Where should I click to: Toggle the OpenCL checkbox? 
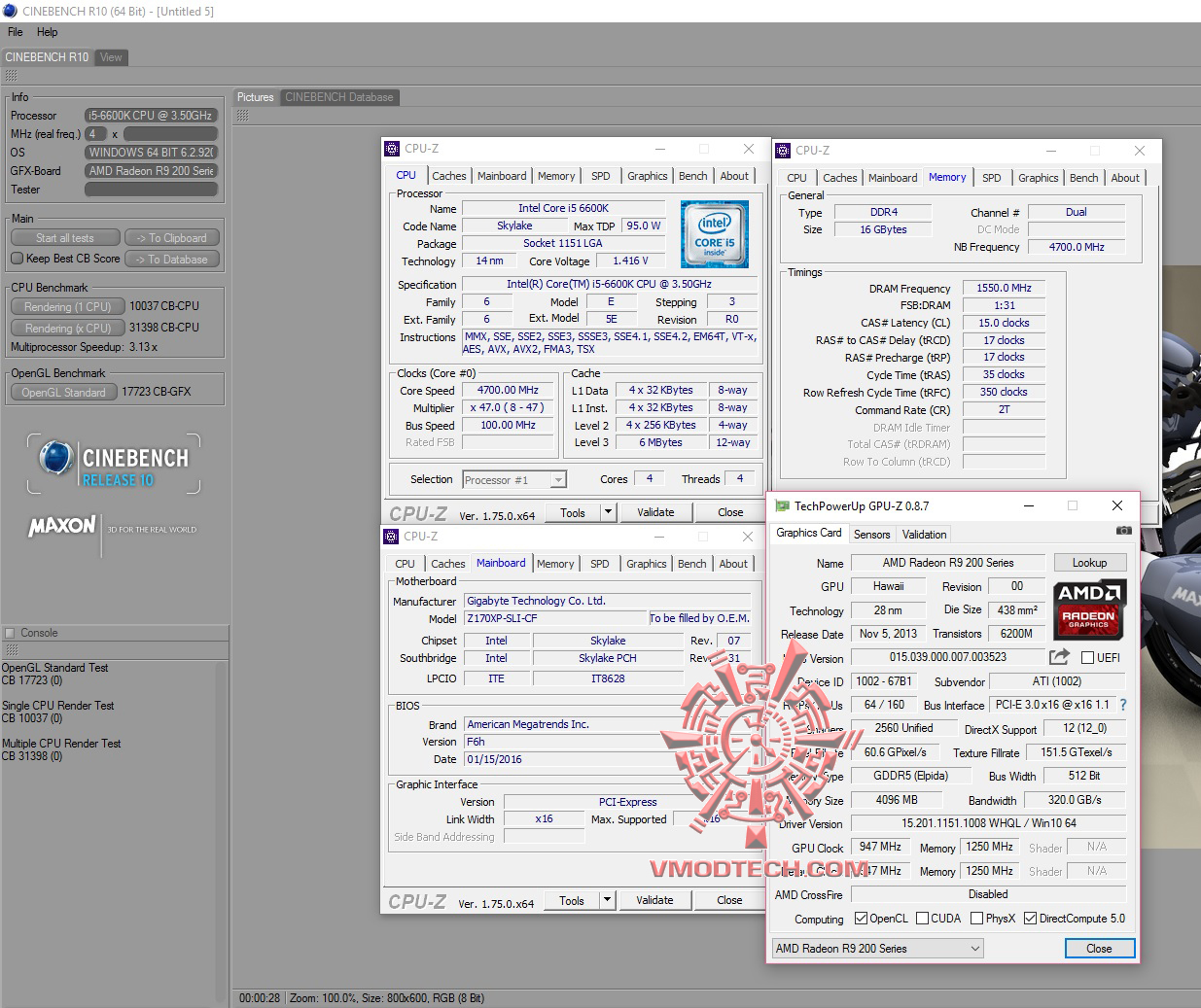tap(861, 919)
